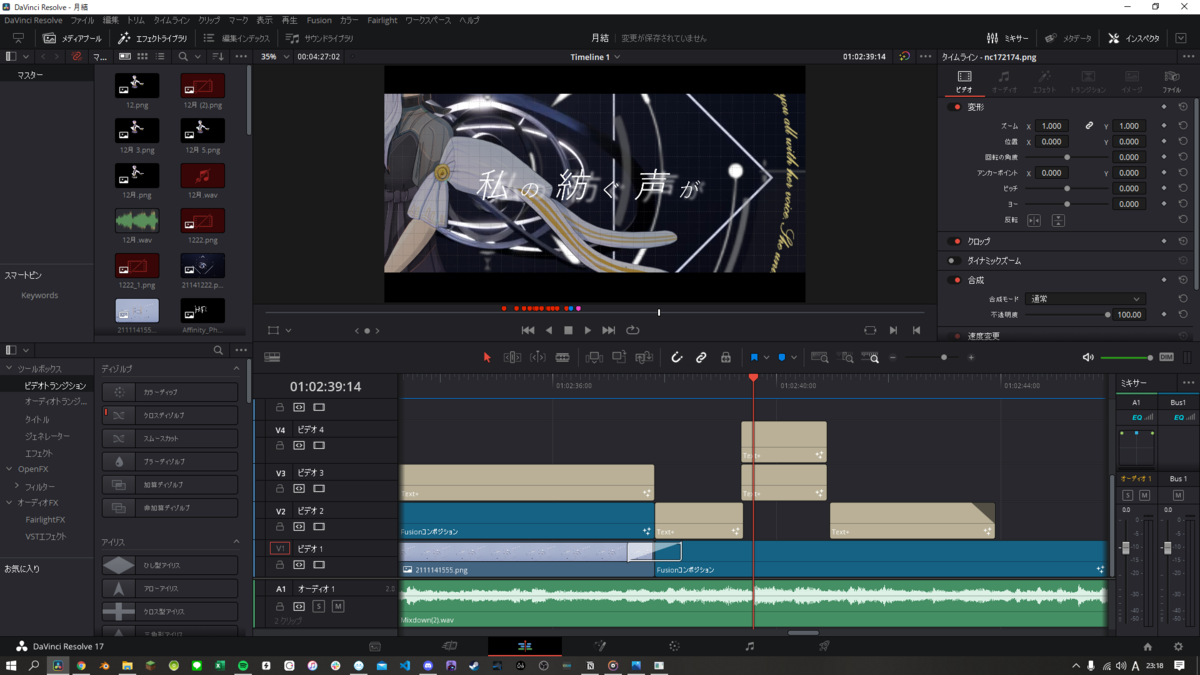Play the timeline in reverse
Viewport: 1200px width, 675px height.
tap(548, 330)
